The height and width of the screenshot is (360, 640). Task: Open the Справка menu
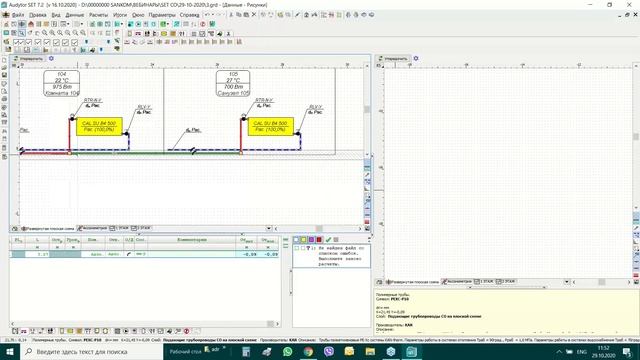tap(189, 15)
